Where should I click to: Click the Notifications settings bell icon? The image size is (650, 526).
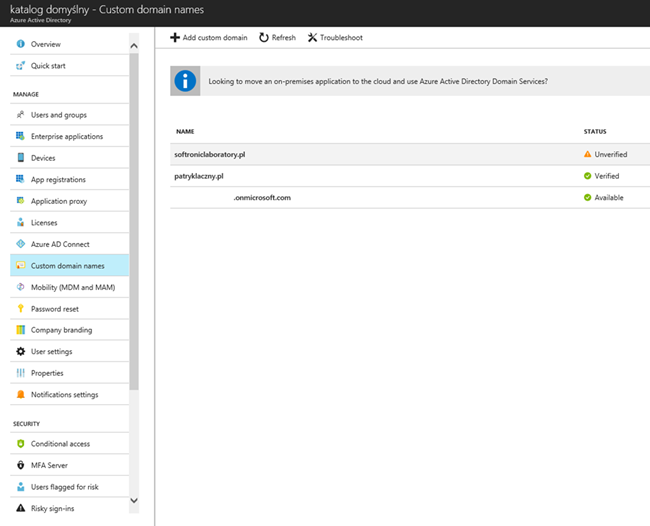click(x=20, y=395)
